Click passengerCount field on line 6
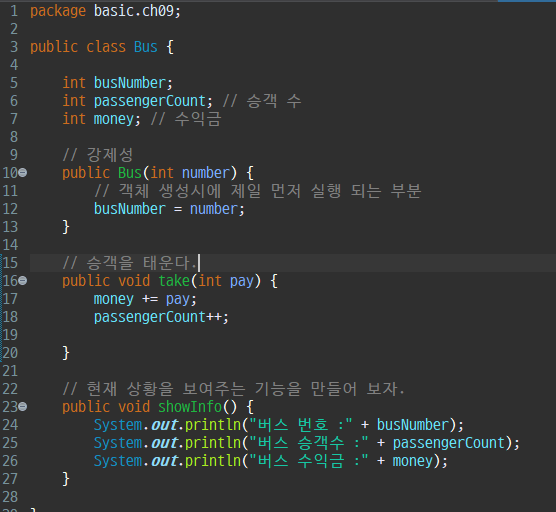 150,101
